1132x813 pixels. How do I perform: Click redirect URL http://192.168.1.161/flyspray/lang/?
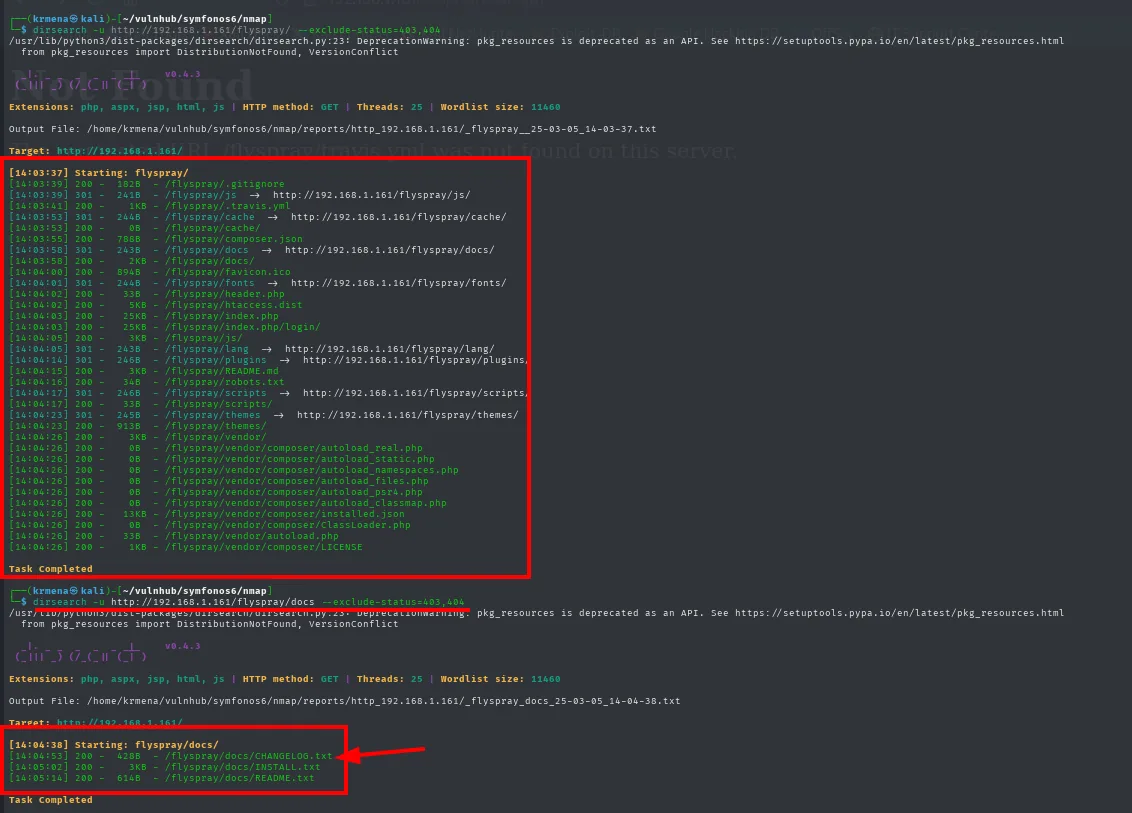[389, 349]
